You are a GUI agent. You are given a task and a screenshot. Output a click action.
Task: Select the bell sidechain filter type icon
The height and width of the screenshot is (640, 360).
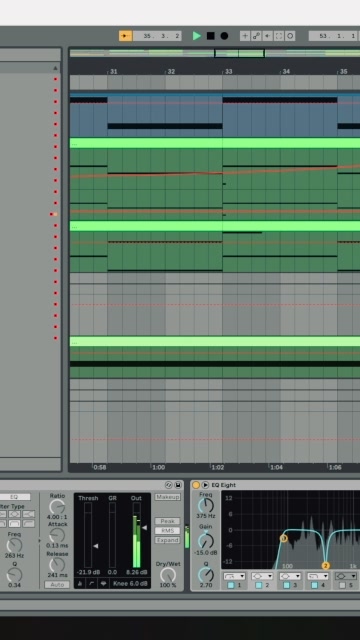15,514
